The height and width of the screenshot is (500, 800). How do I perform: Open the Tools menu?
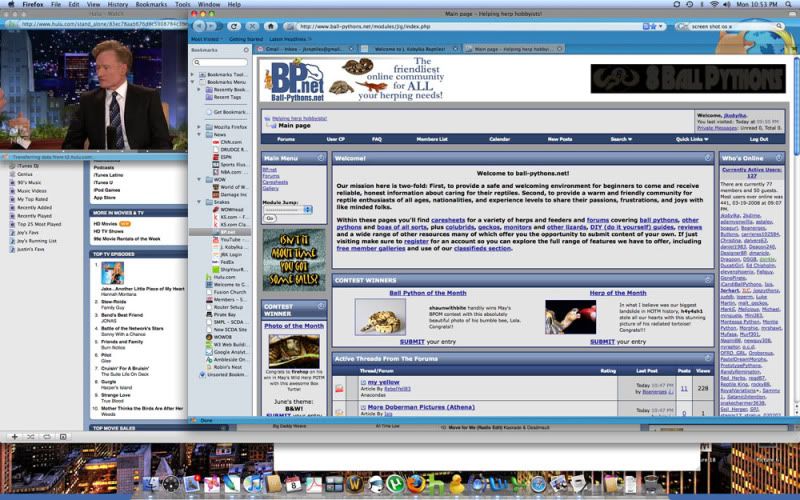(x=182, y=4)
